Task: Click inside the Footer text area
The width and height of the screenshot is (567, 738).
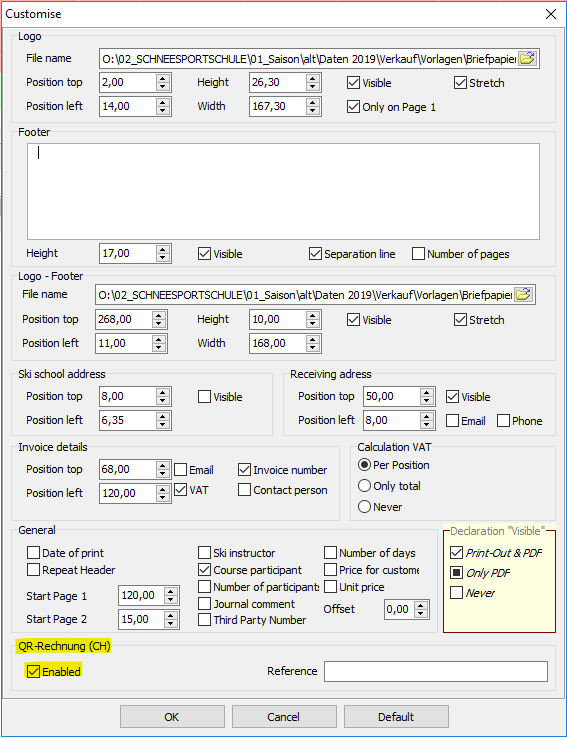Action: pos(283,192)
